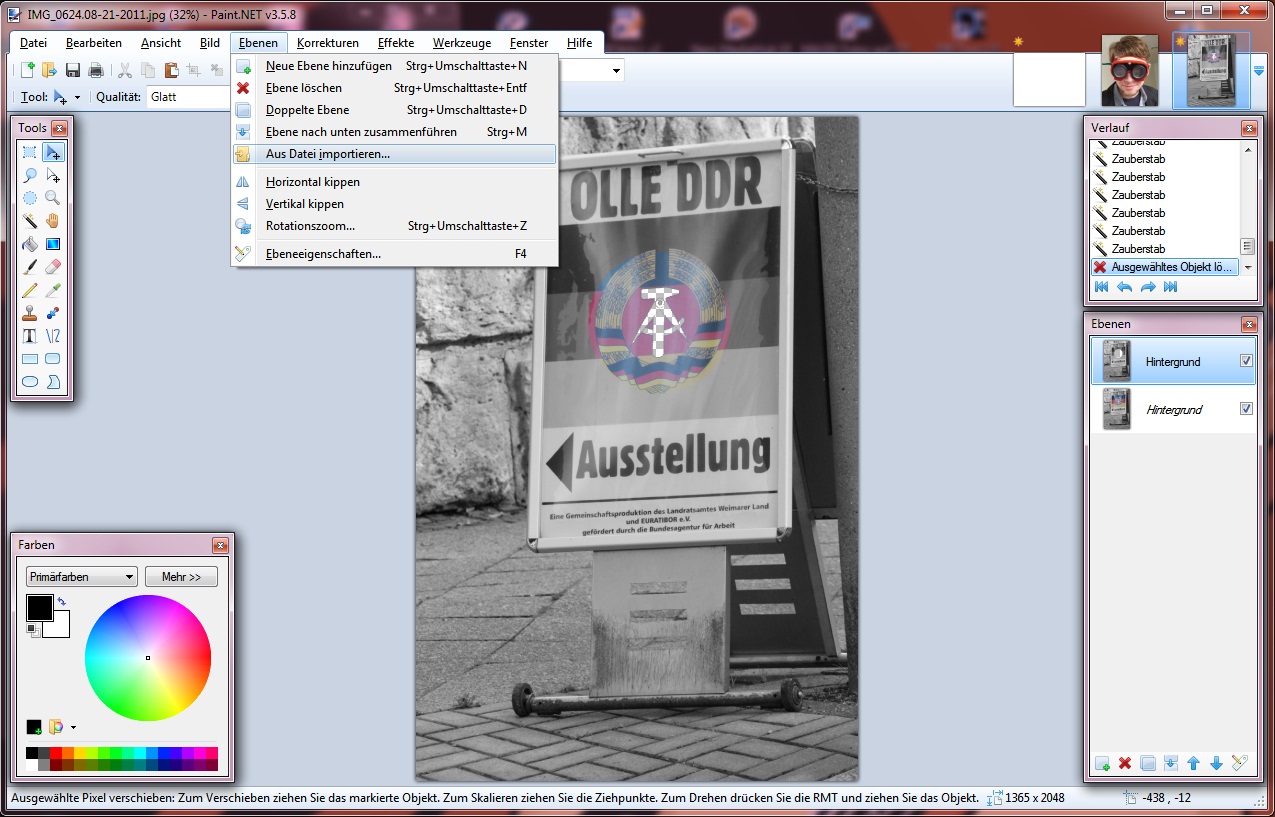Select the Eraser tool
The image size is (1275, 817).
(x=54, y=267)
